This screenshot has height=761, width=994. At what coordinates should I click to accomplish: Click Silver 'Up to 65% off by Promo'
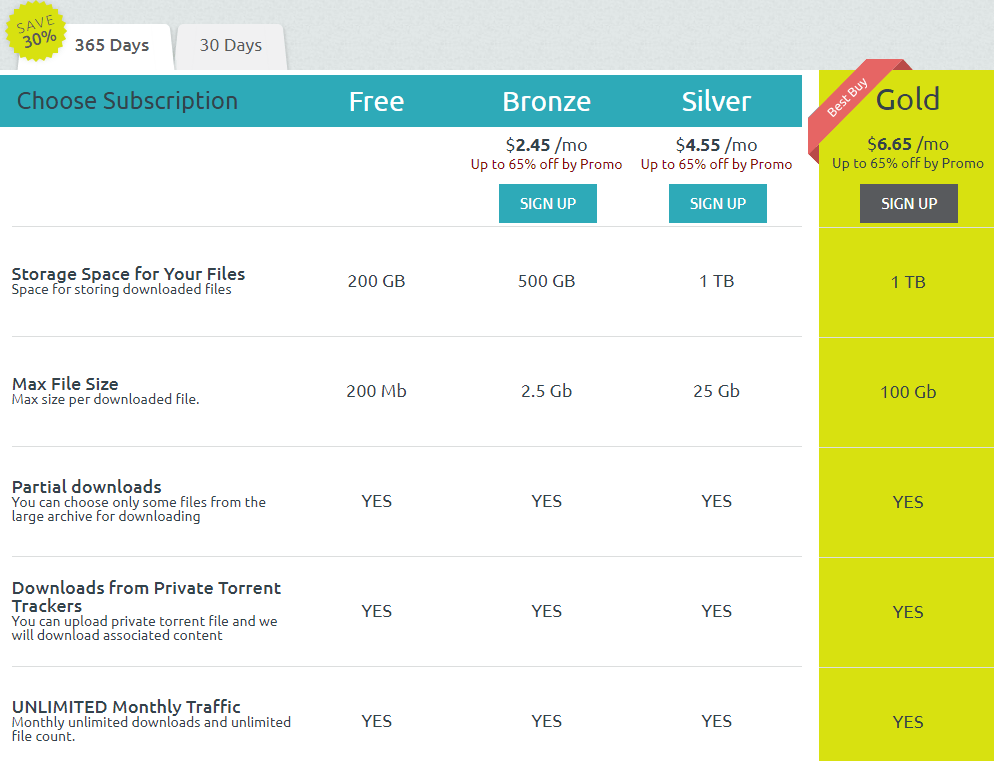coord(716,164)
